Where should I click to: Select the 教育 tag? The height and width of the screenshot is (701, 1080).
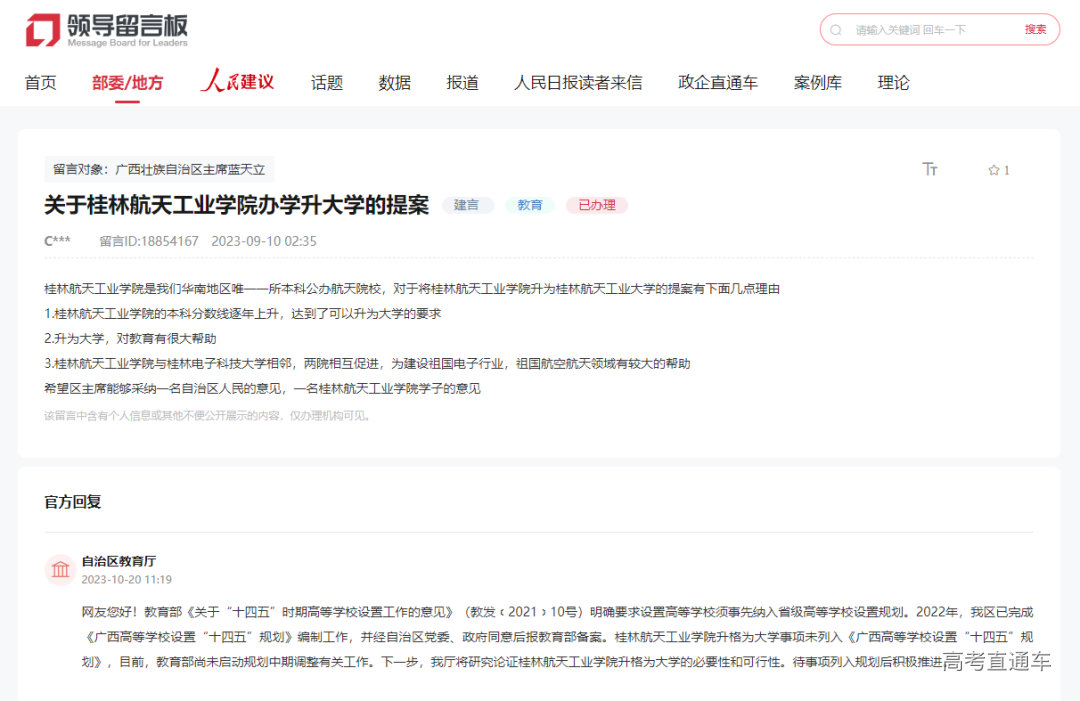[x=530, y=205]
